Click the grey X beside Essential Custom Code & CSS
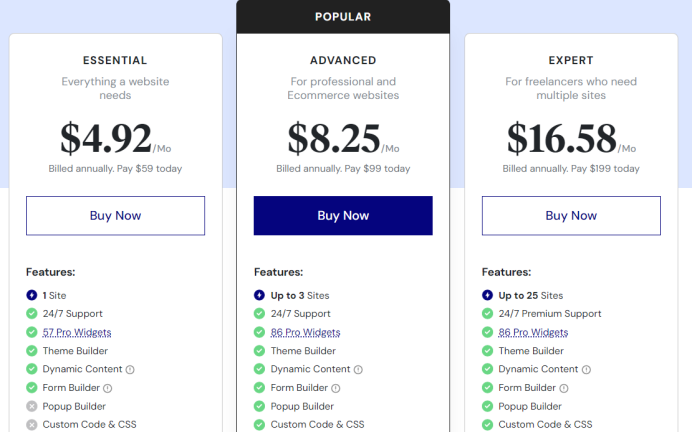Viewport: 692px width, 433px height. 32,425
